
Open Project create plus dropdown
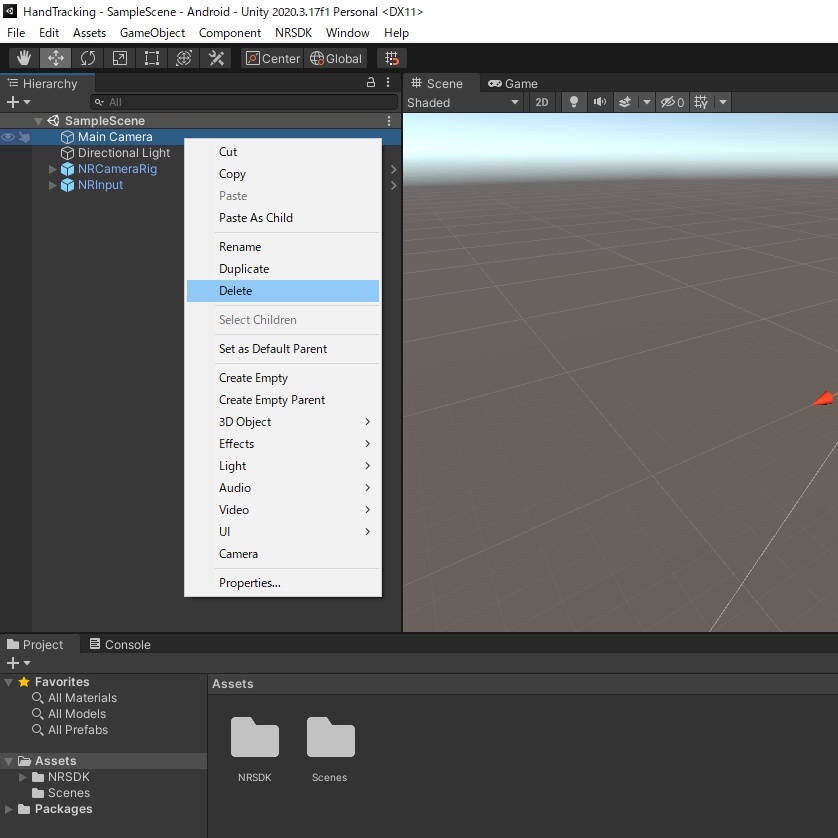[18, 663]
